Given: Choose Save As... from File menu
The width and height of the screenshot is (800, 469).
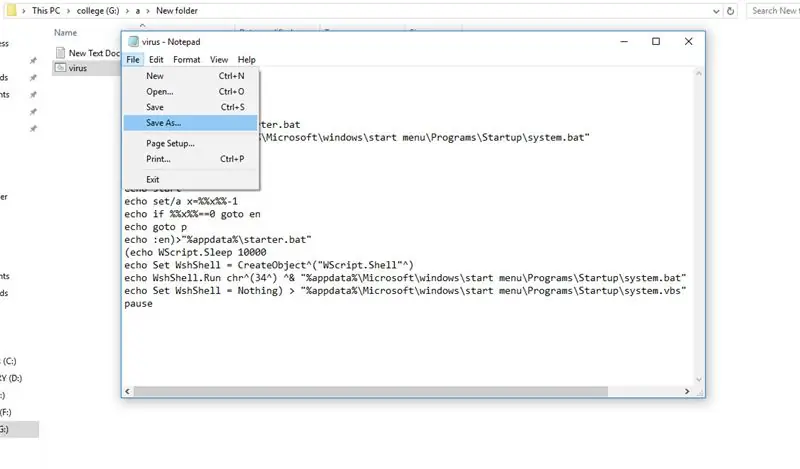Looking at the screenshot, I should (190, 123).
